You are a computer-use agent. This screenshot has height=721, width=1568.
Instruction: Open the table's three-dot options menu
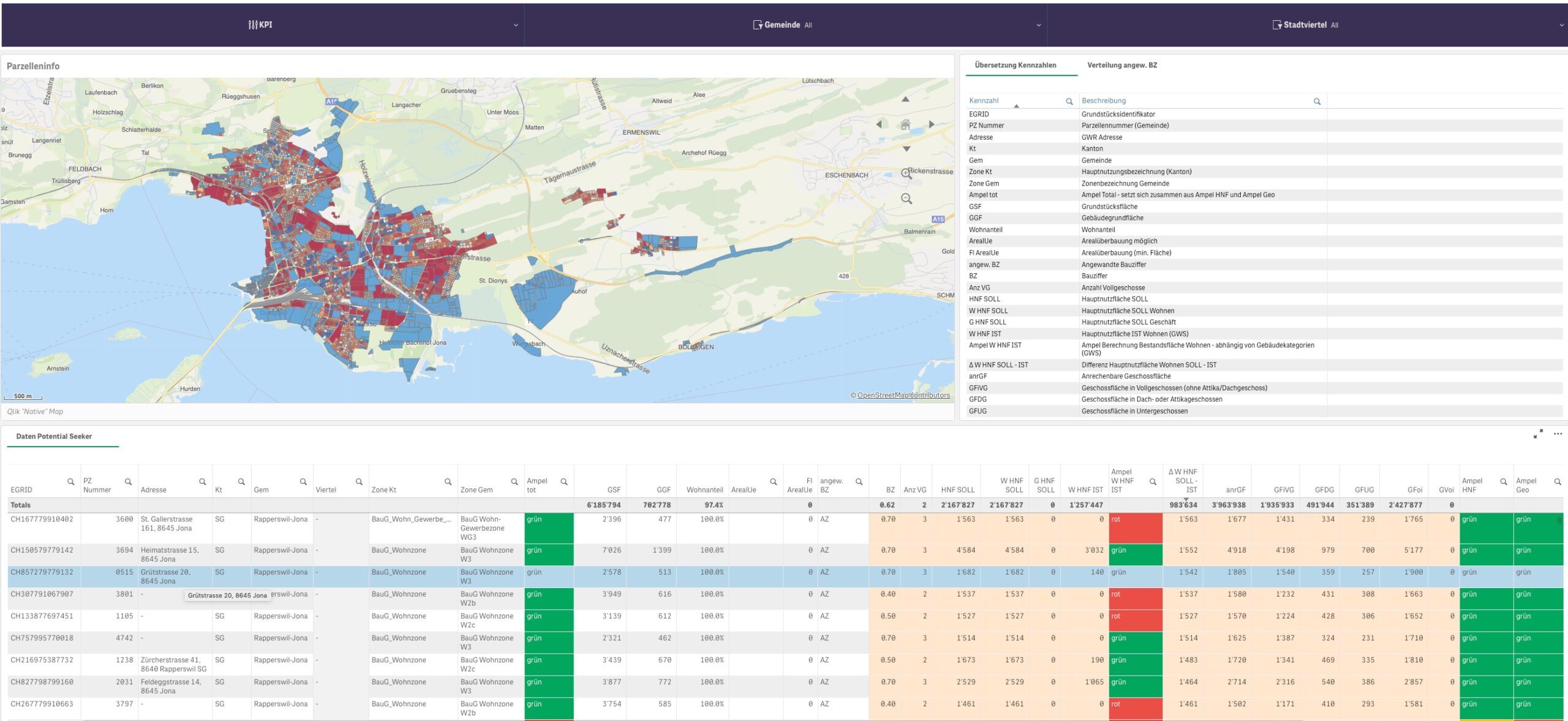1558,434
